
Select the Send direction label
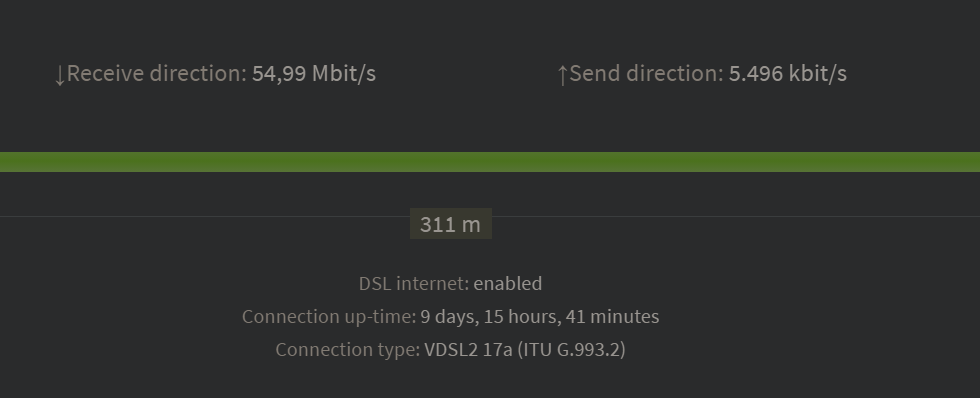click(646, 74)
